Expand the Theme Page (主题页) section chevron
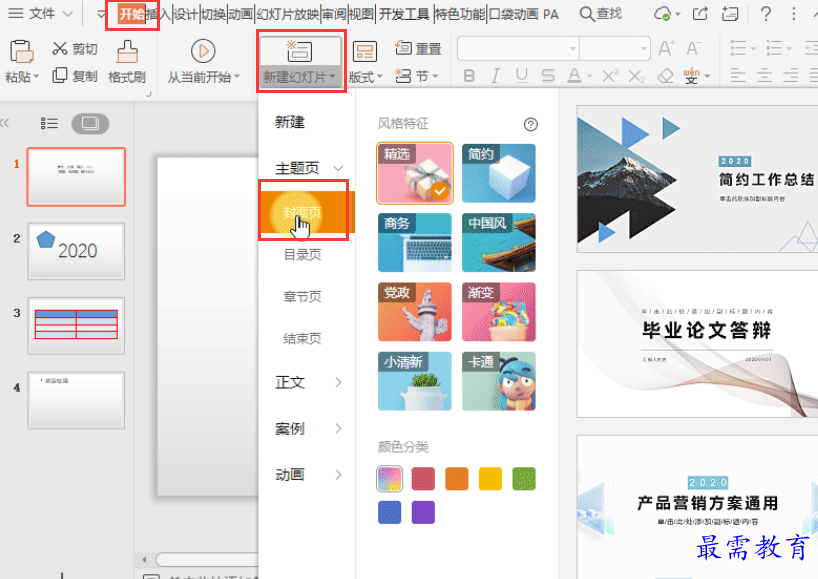The image size is (818, 579). click(338, 168)
